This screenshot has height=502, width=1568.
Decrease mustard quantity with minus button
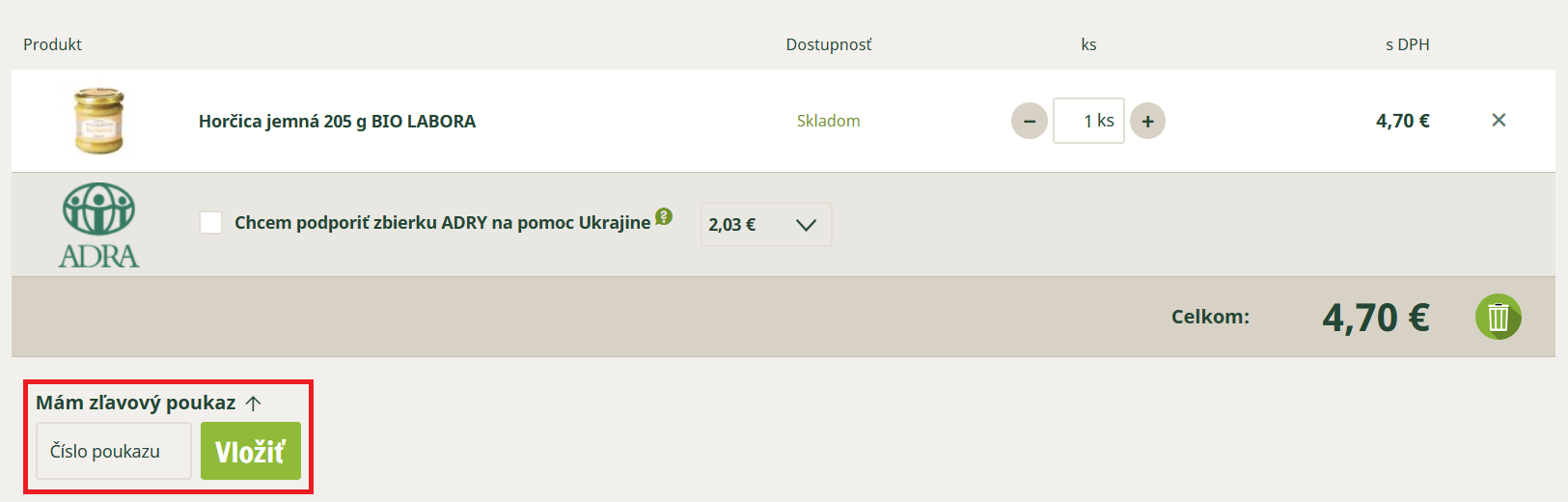tap(1029, 122)
